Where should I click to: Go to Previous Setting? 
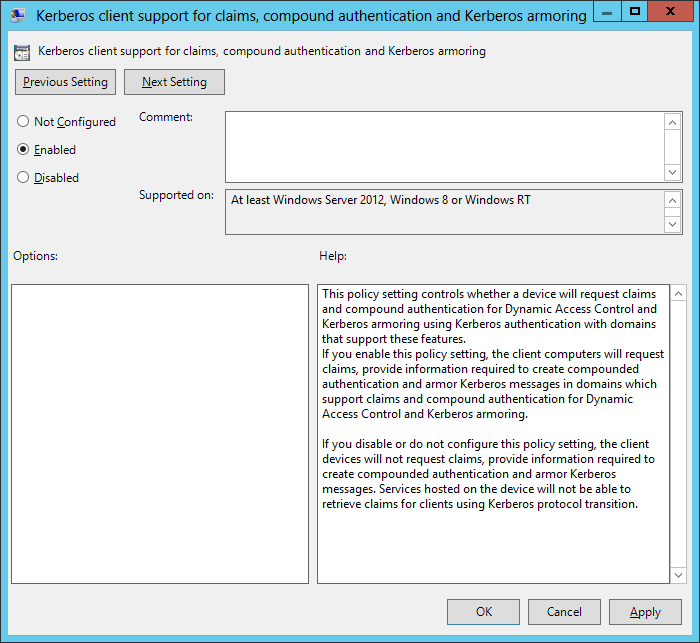point(66,82)
